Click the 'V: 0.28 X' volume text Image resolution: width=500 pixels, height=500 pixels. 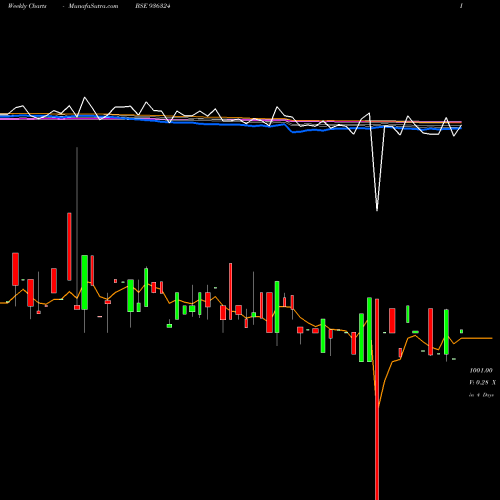(483, 382)
